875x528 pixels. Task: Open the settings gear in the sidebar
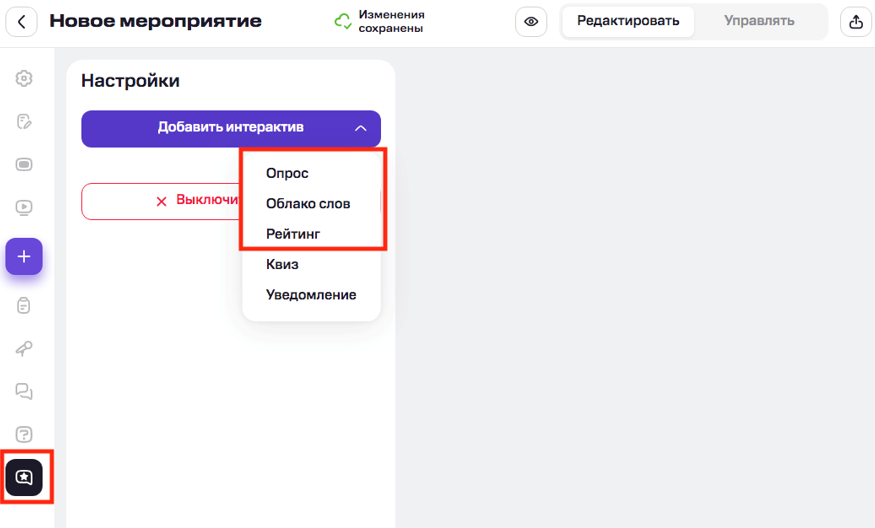24,78
